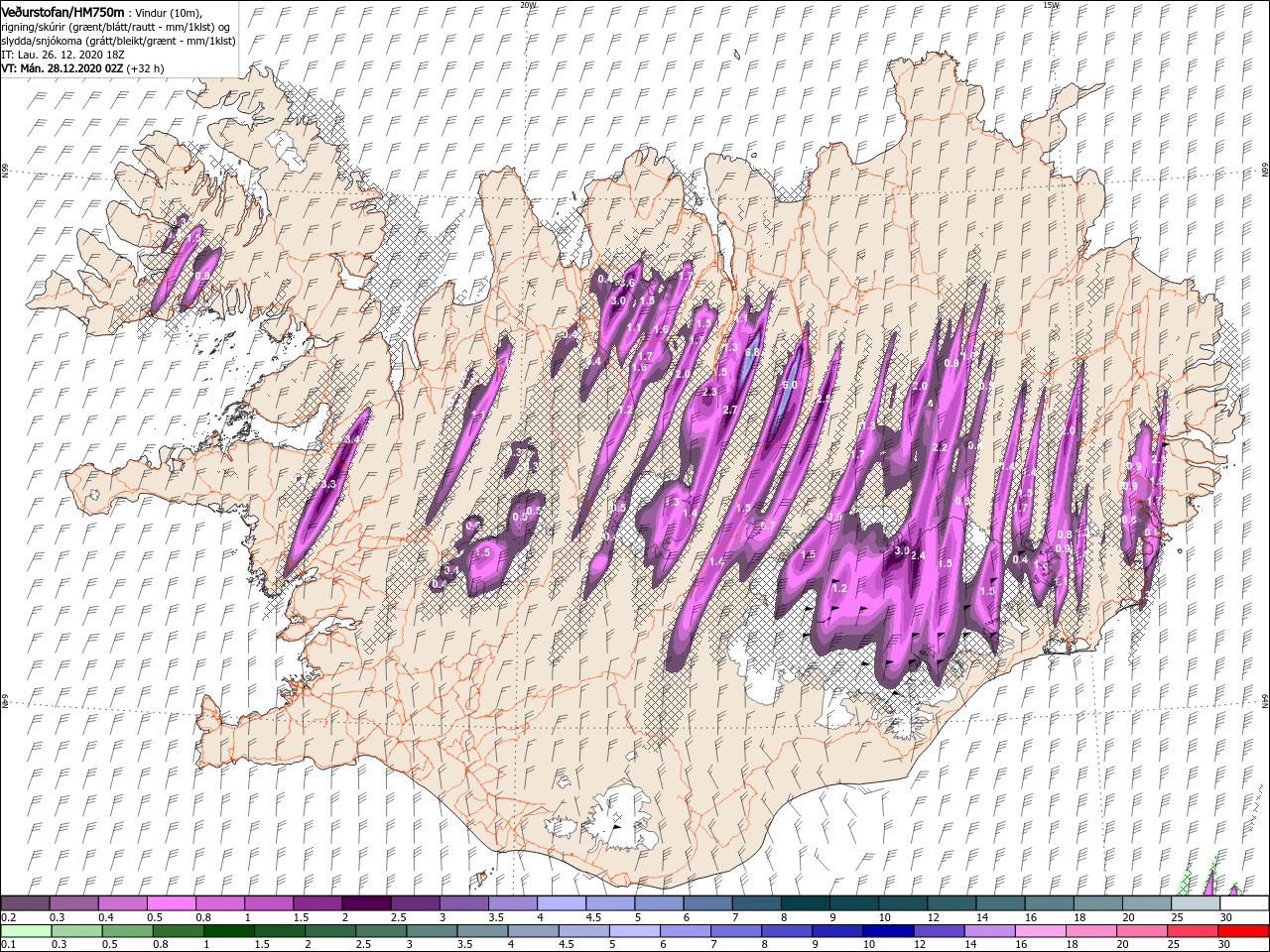
Task: Pick the deep blue rain swatch starting at 10
Action: (888, 931)
